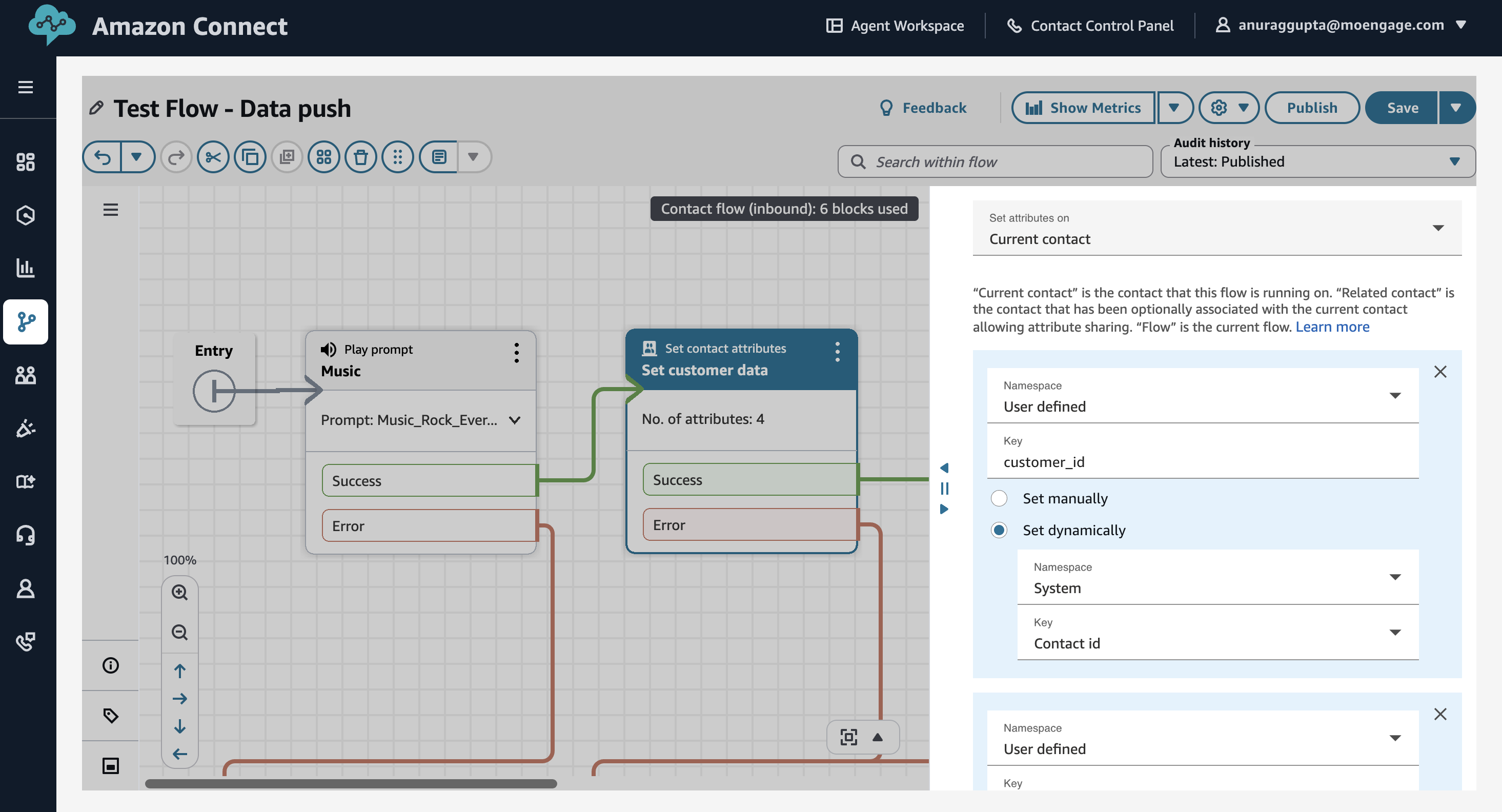Open the hamburger navigation menu in sidebar

(26, 87)
